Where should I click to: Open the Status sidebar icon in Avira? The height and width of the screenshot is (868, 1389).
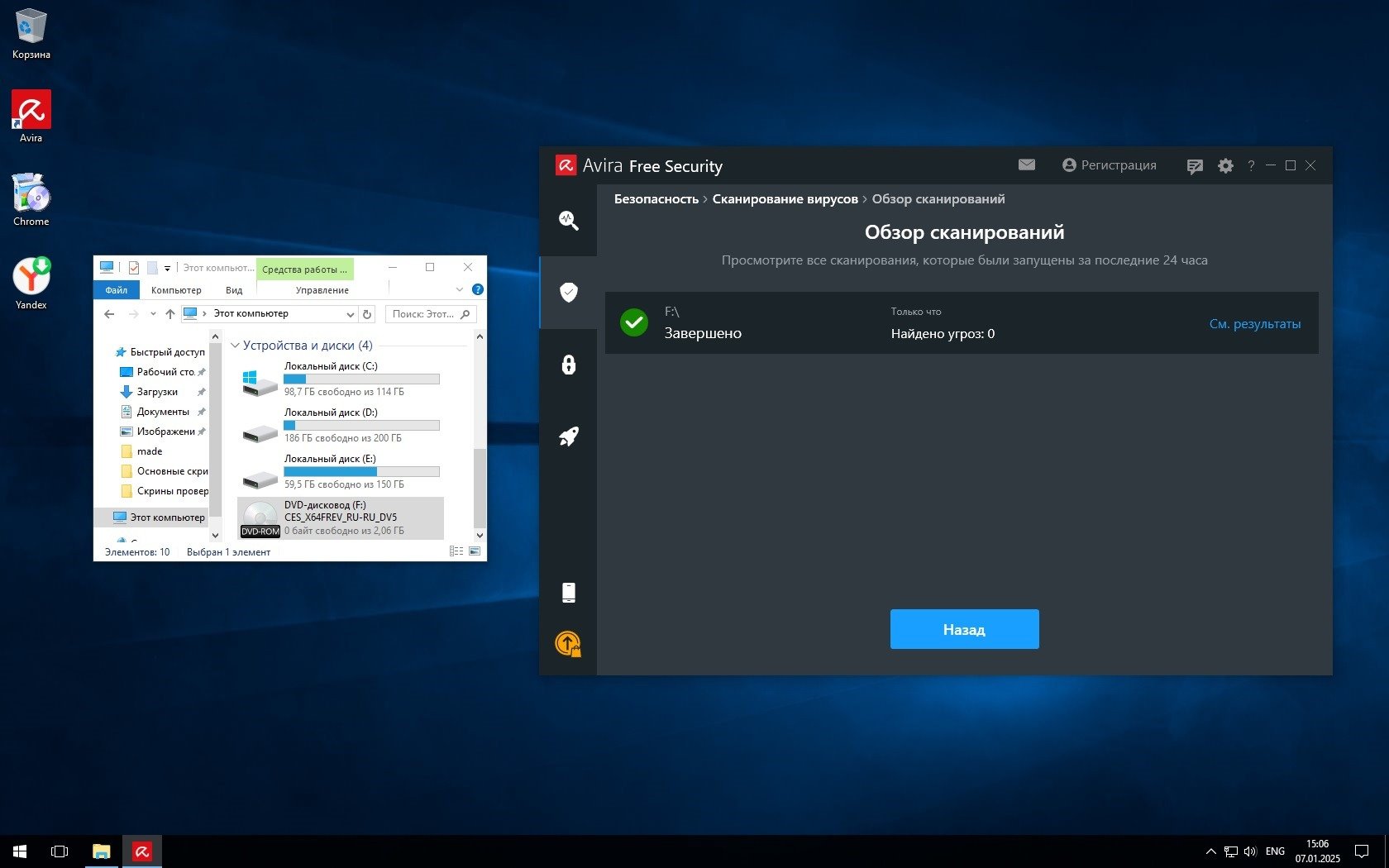(568, 220)
